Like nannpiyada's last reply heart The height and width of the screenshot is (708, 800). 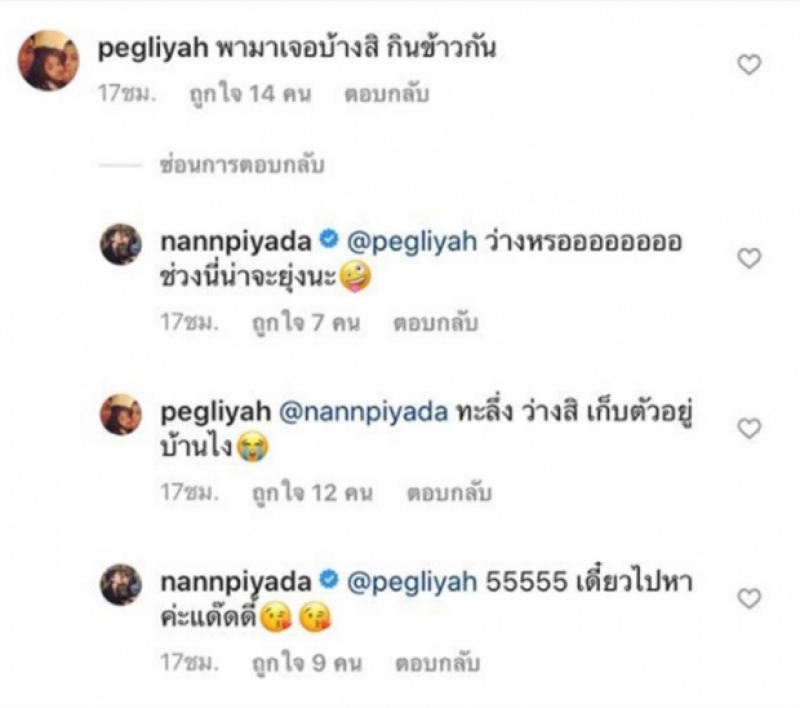coord(749,598)
